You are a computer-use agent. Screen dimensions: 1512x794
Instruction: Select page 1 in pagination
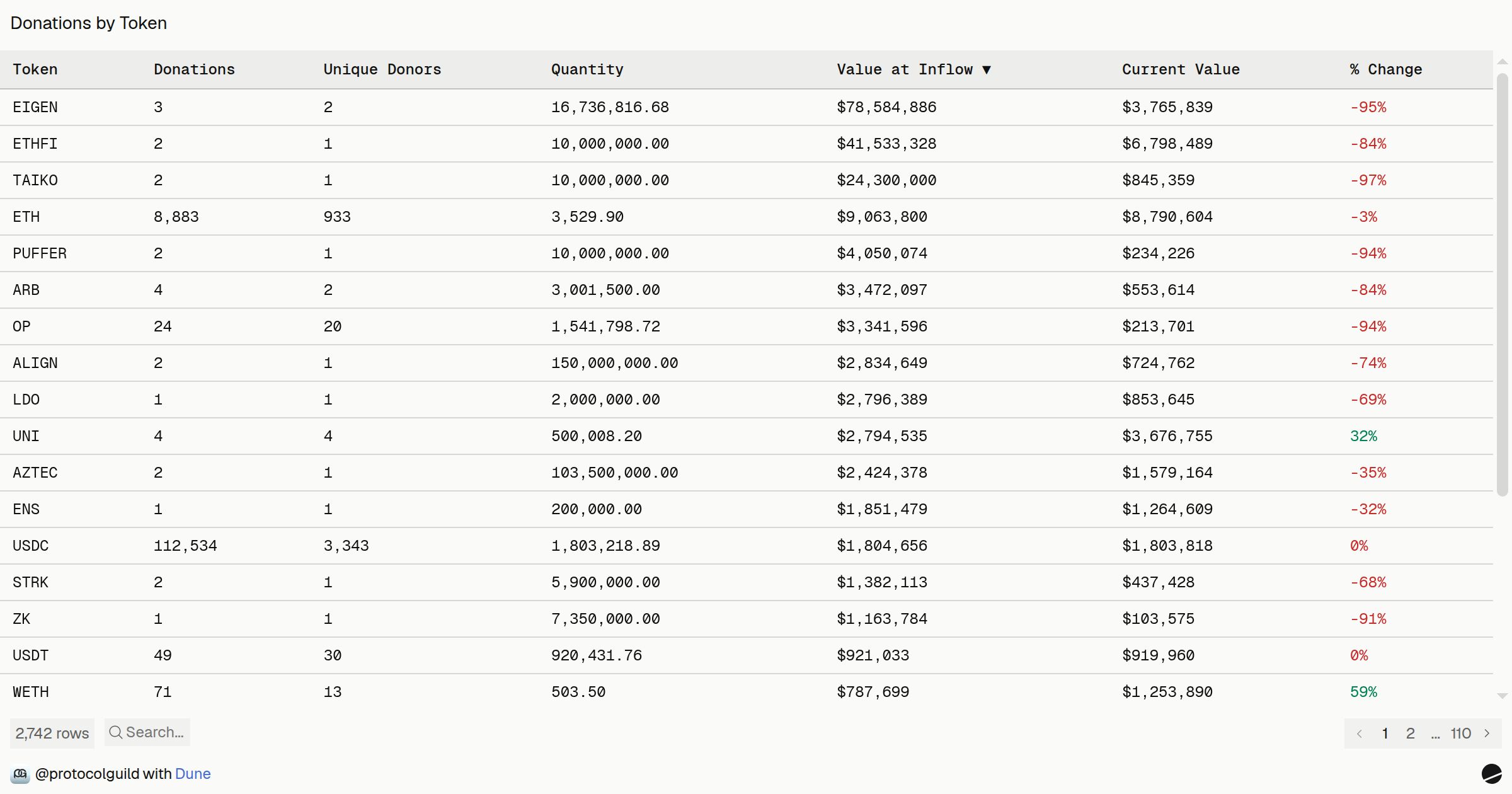1385,734
